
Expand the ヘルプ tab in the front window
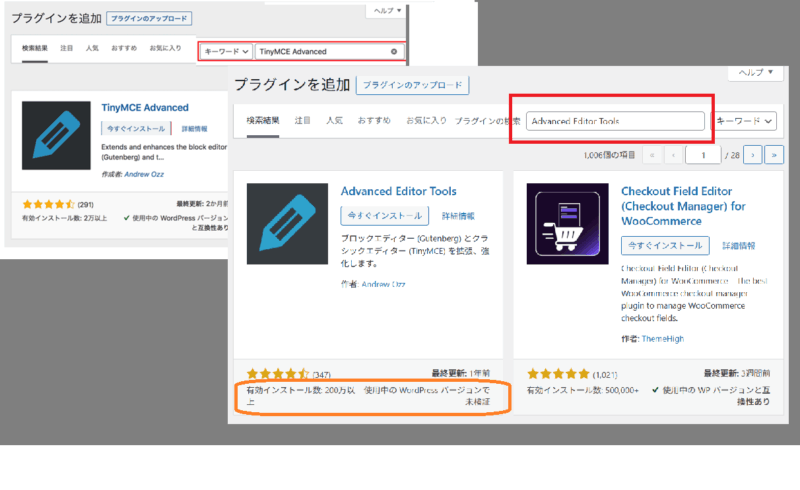point(756,72)
